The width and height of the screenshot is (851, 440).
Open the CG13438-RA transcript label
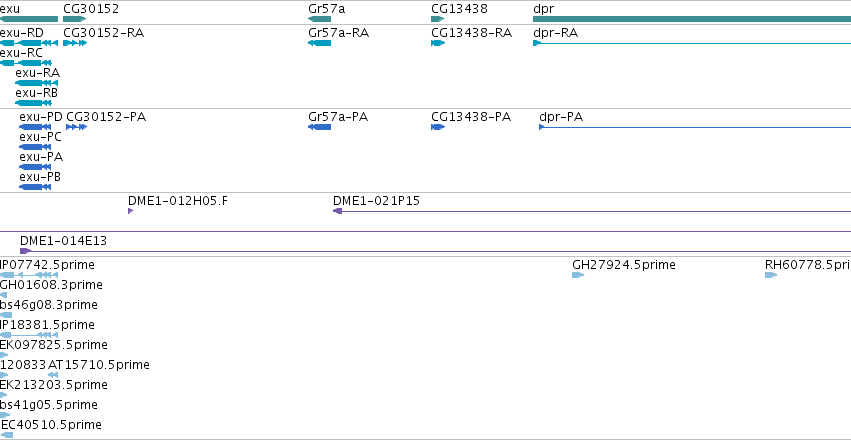coord(472,33)
